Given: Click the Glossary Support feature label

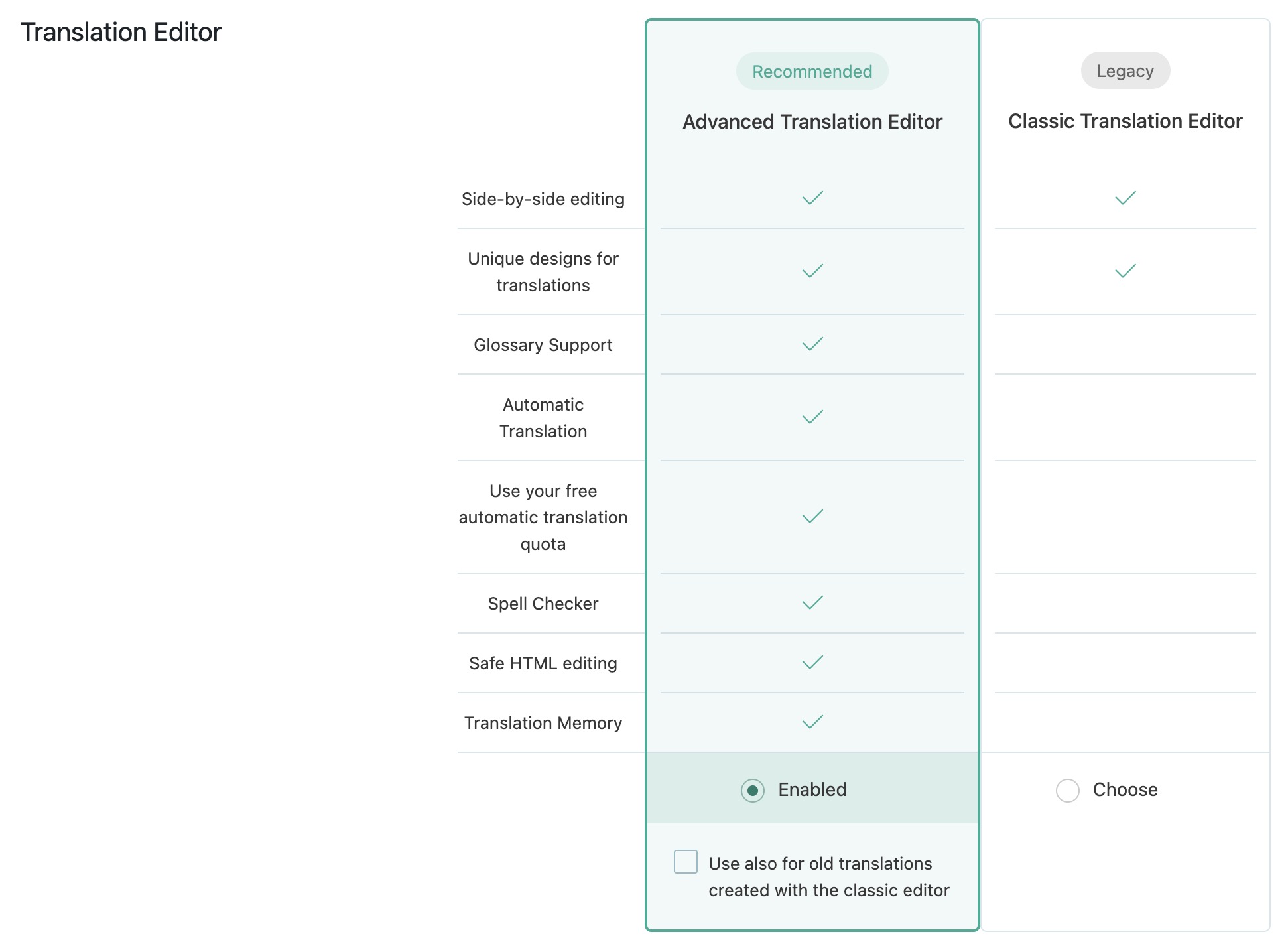Looking at the screenshot, I should (543, 345).
